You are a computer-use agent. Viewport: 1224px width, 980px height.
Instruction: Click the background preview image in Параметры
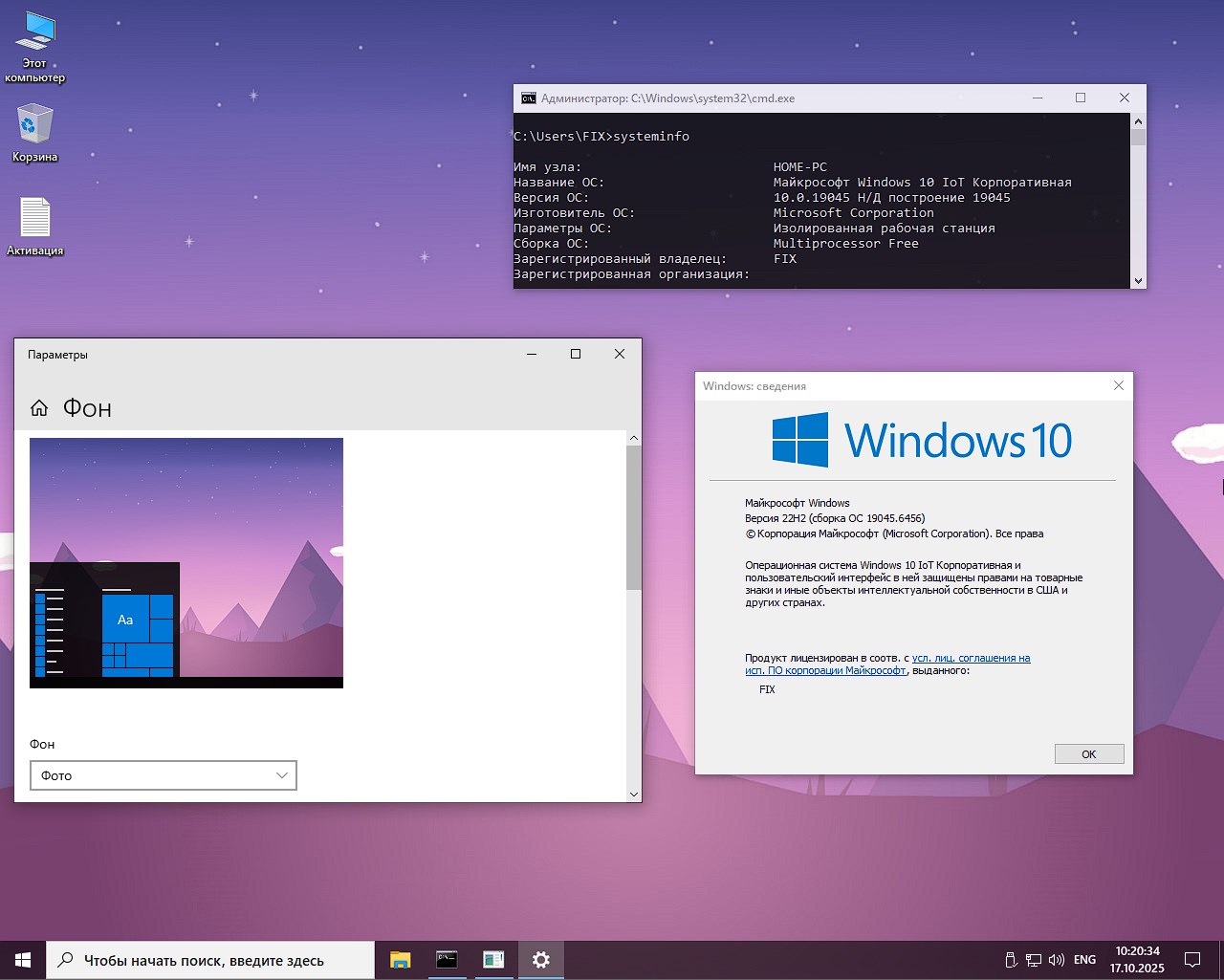tap(186, 562)
